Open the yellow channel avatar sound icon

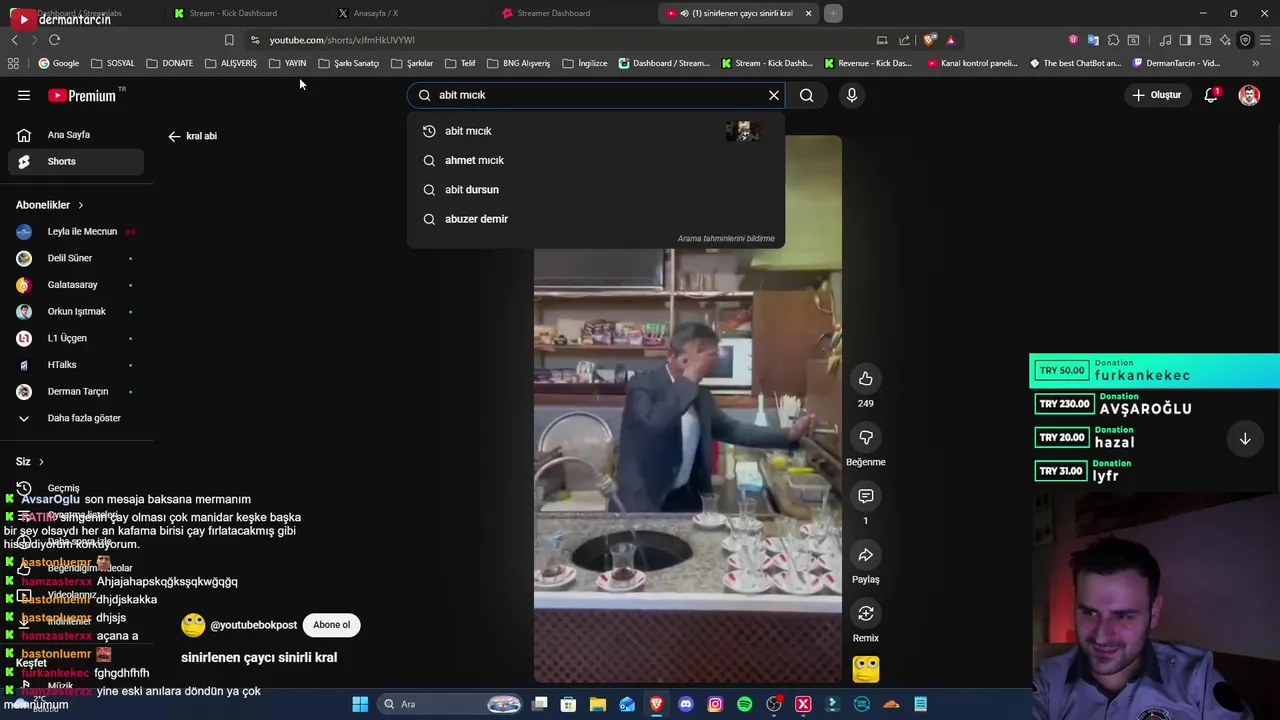coord(866,669)
